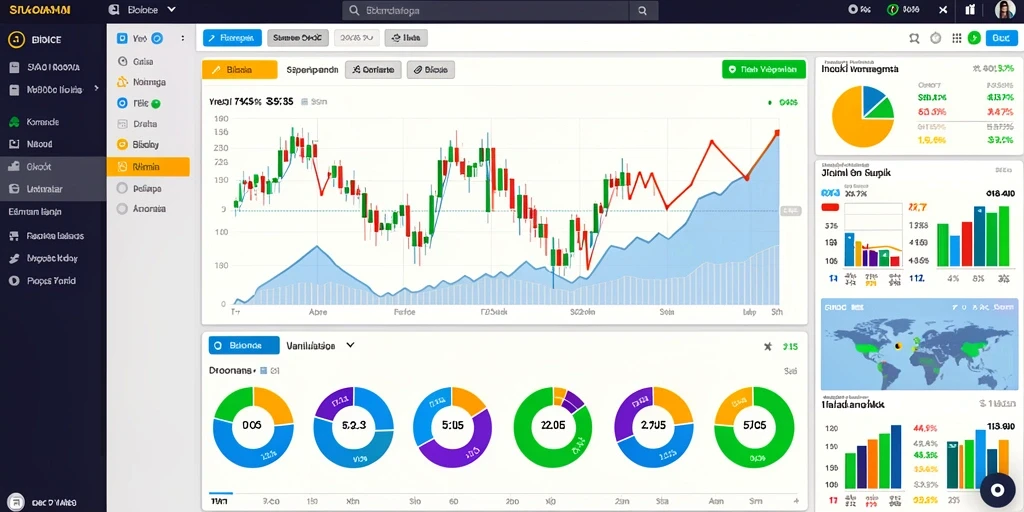Open the user profile avatar
This screenshot has width=1024, height=512.
pos(1004,10)
